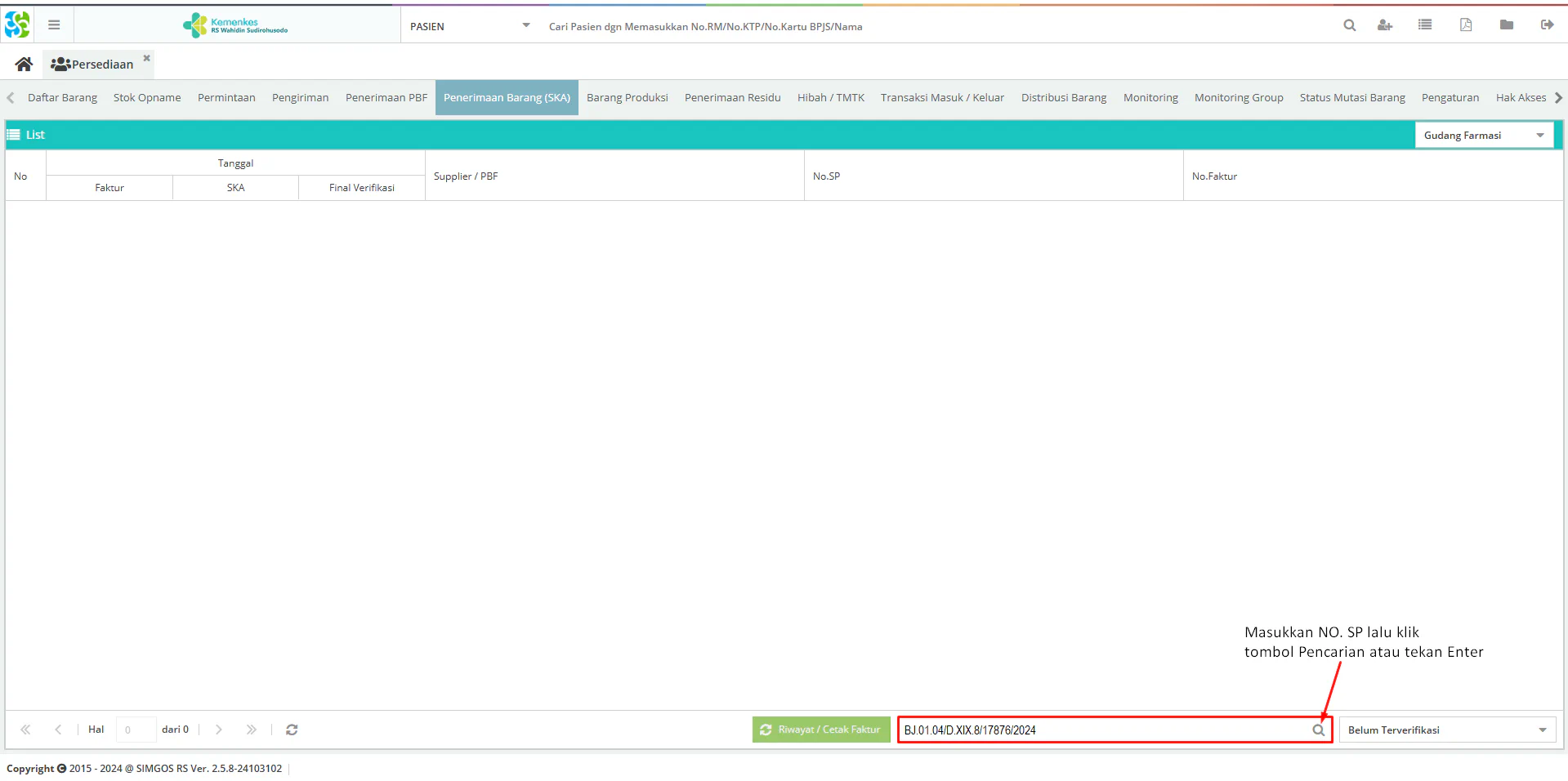Open the Belum Terverifikasi status dropdown
Image resolution: width=1568 pixels, height=781 pixels.
[1542, 730]
